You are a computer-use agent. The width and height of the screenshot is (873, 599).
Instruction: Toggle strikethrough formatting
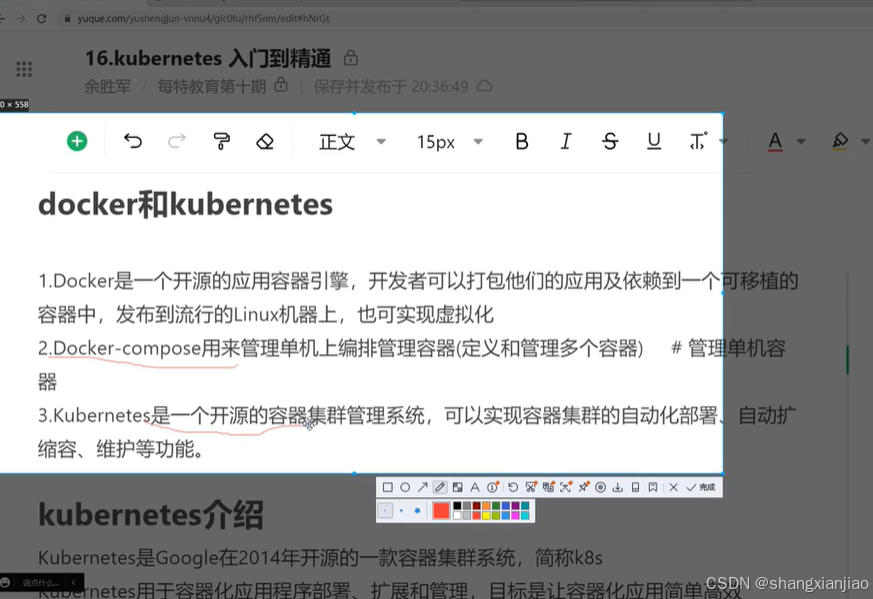click(610, 141)
